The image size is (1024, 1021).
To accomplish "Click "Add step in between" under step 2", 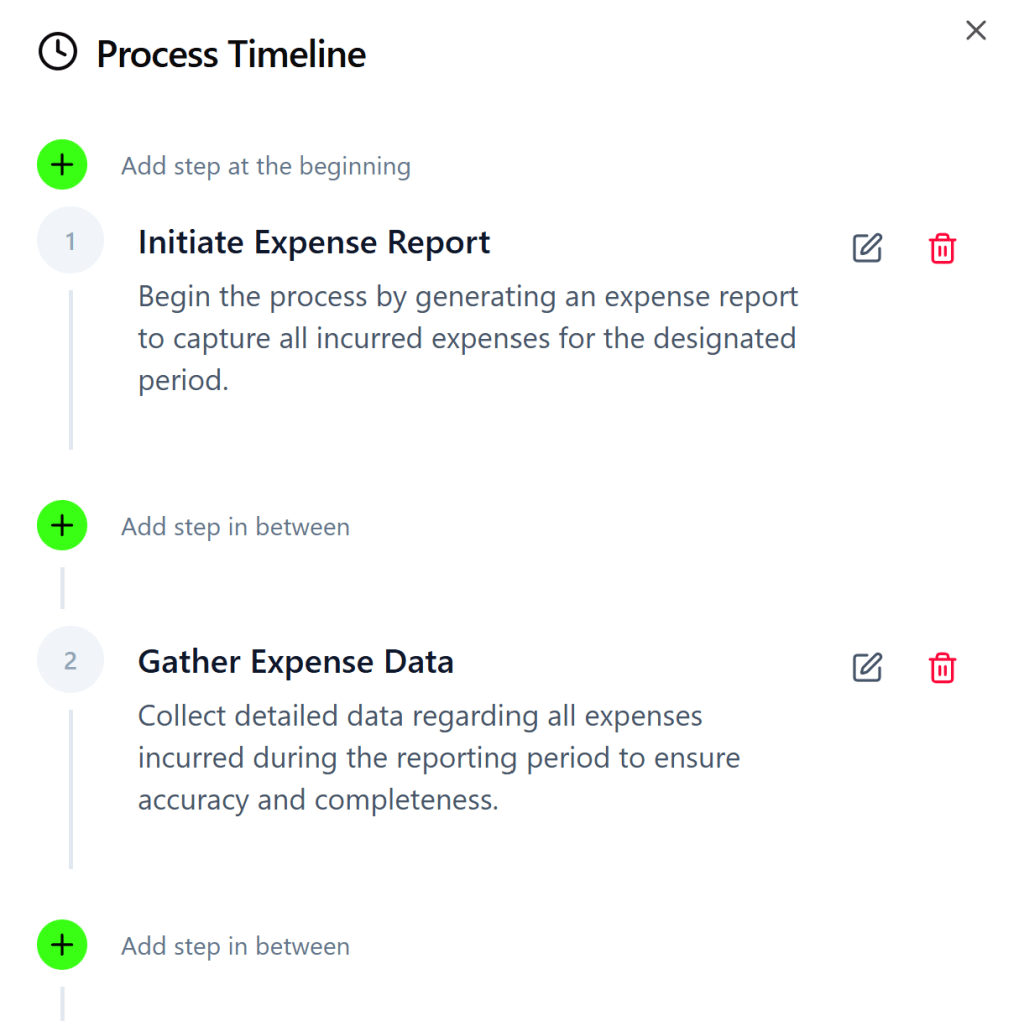I will tap(236, 946).
